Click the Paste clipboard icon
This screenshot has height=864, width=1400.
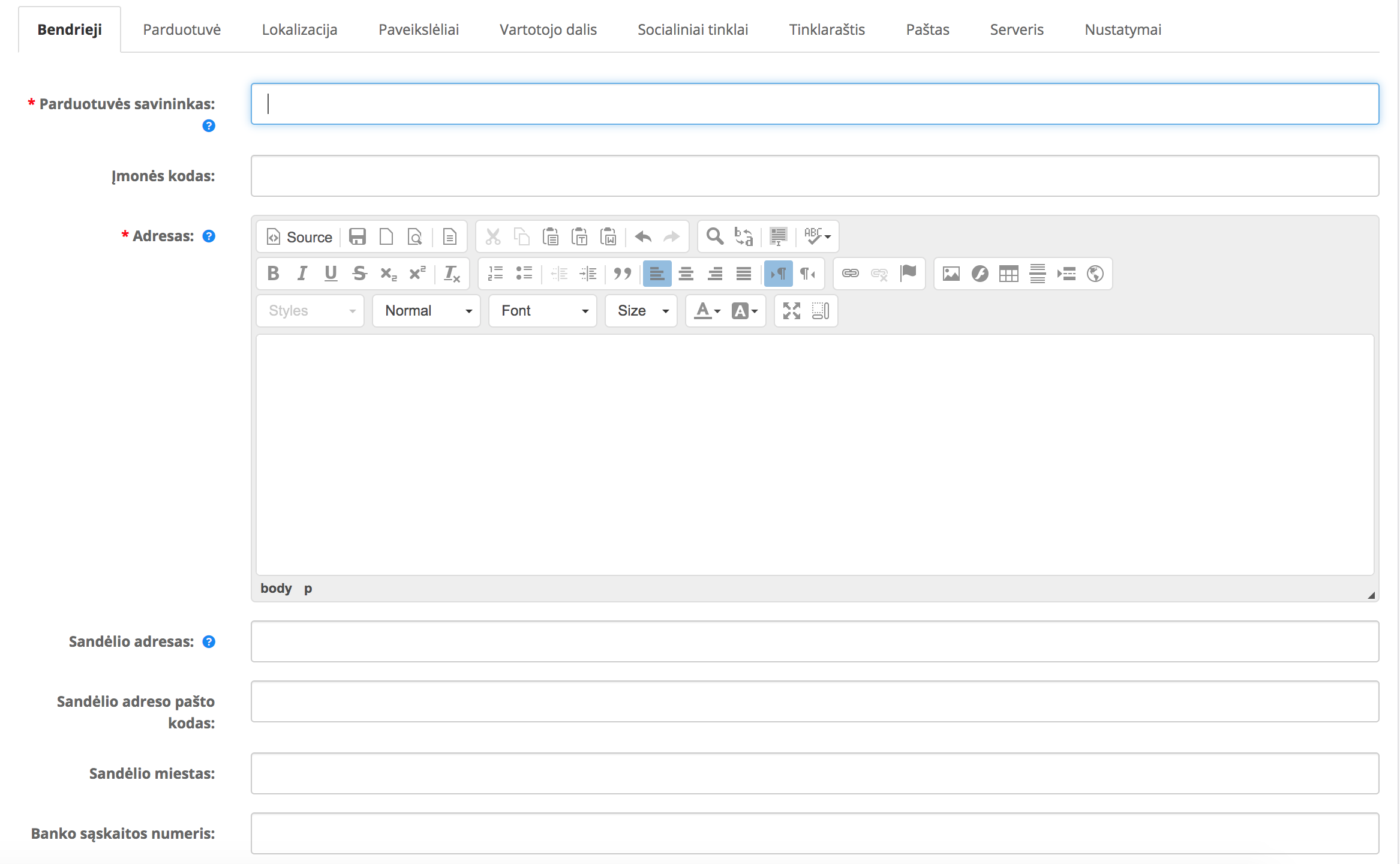click(x=551, y=237)
